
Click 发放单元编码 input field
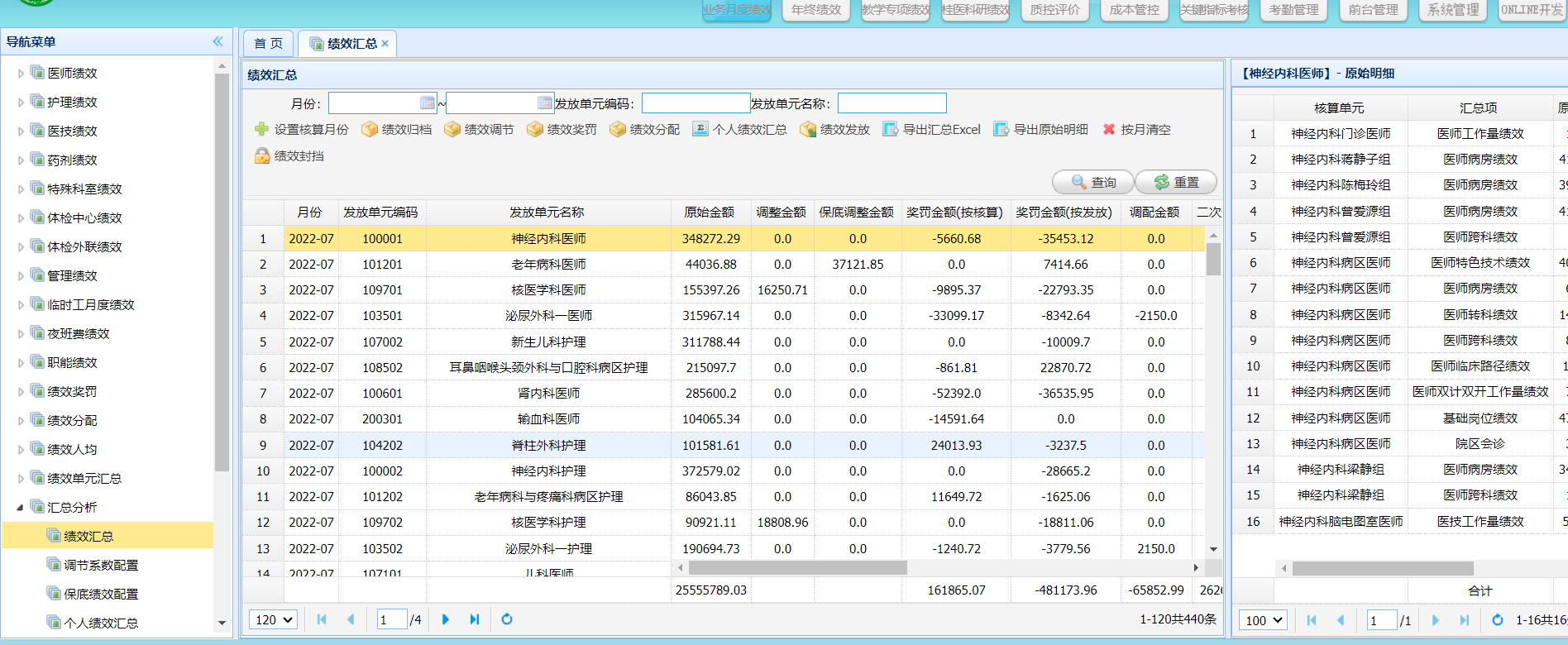696,103
